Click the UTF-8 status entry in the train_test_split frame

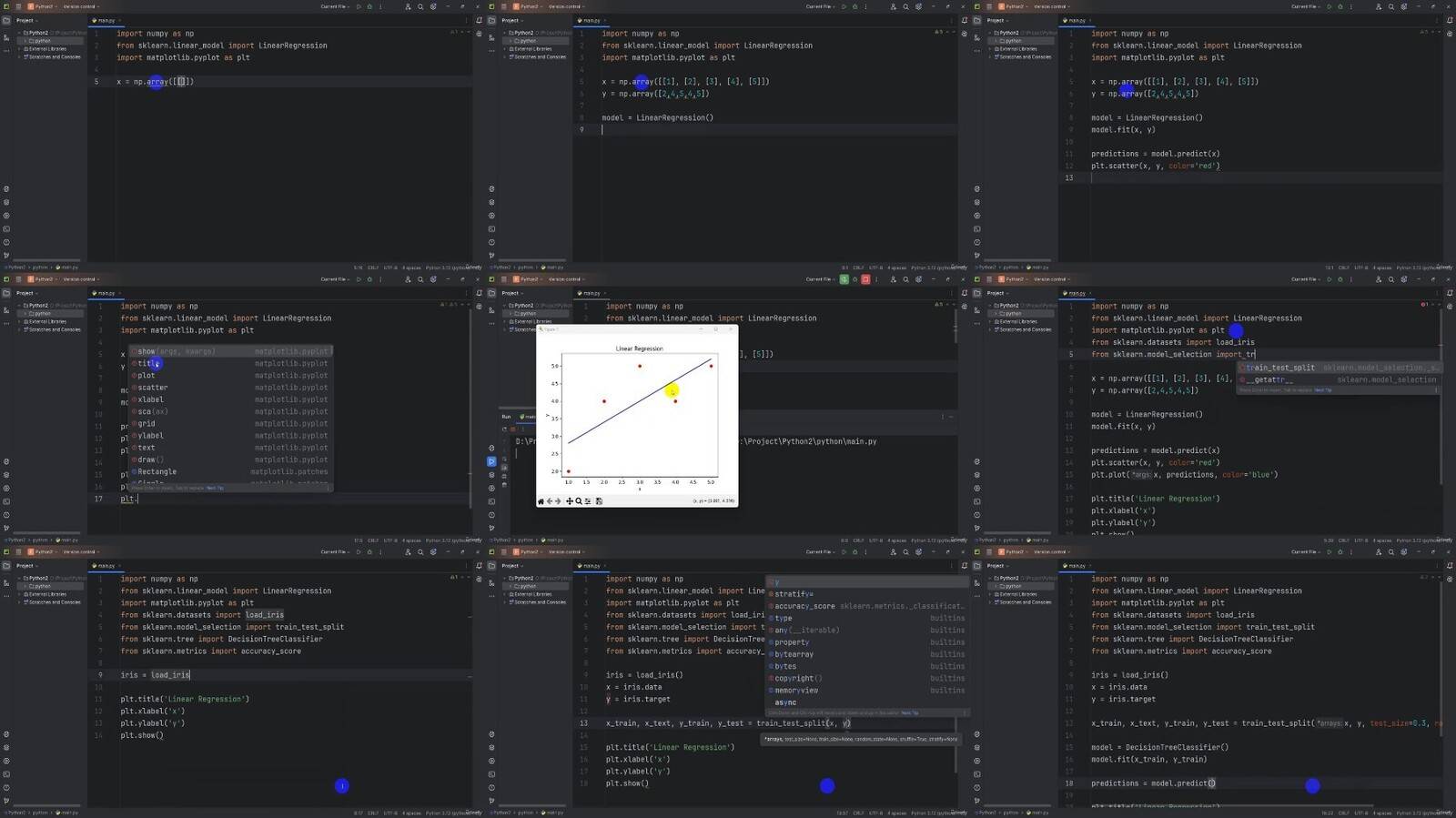(1360, 540)
